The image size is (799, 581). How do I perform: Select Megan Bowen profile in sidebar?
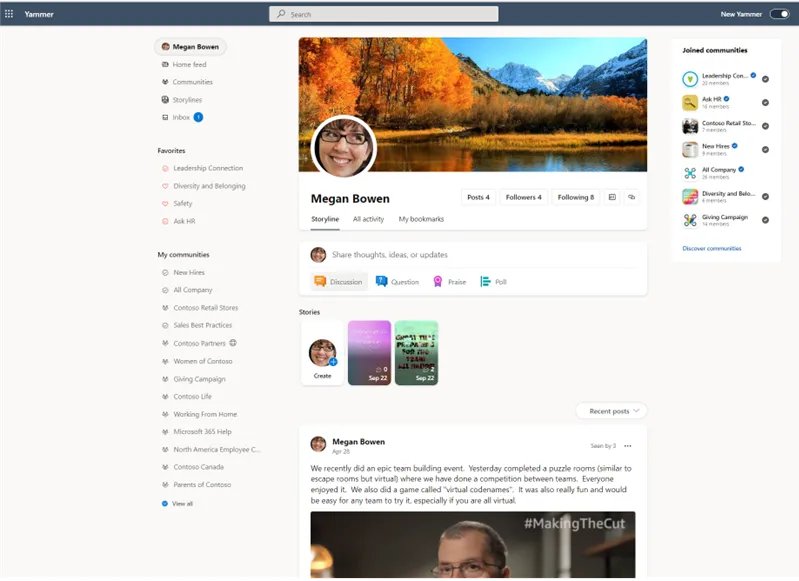point(191,46)
